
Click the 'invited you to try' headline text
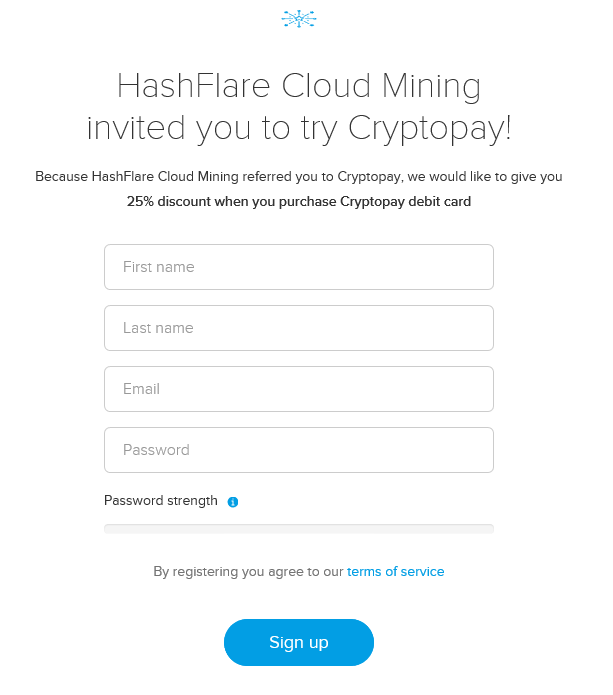point(212,129)
